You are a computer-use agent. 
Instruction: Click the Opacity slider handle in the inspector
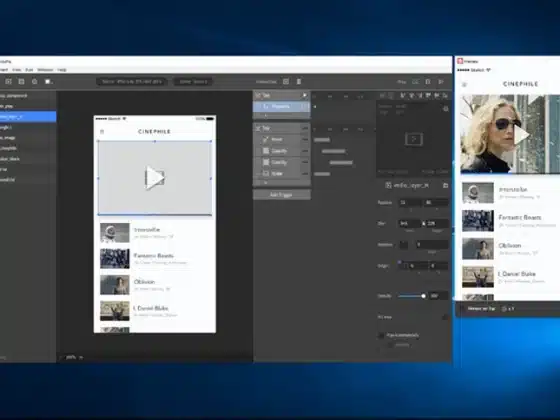coord(423,296)
